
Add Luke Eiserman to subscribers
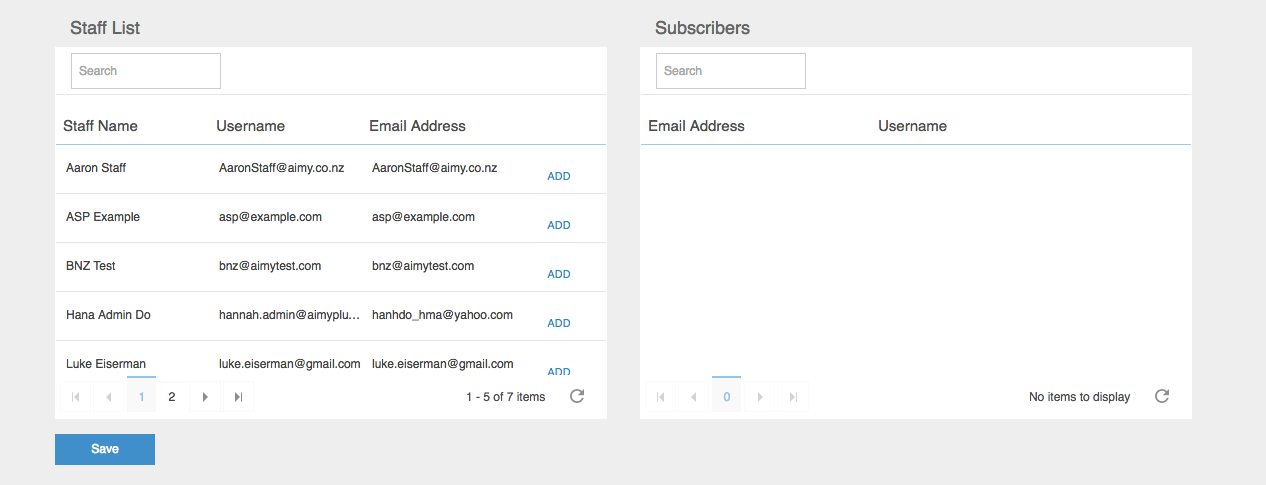[559, 372]
